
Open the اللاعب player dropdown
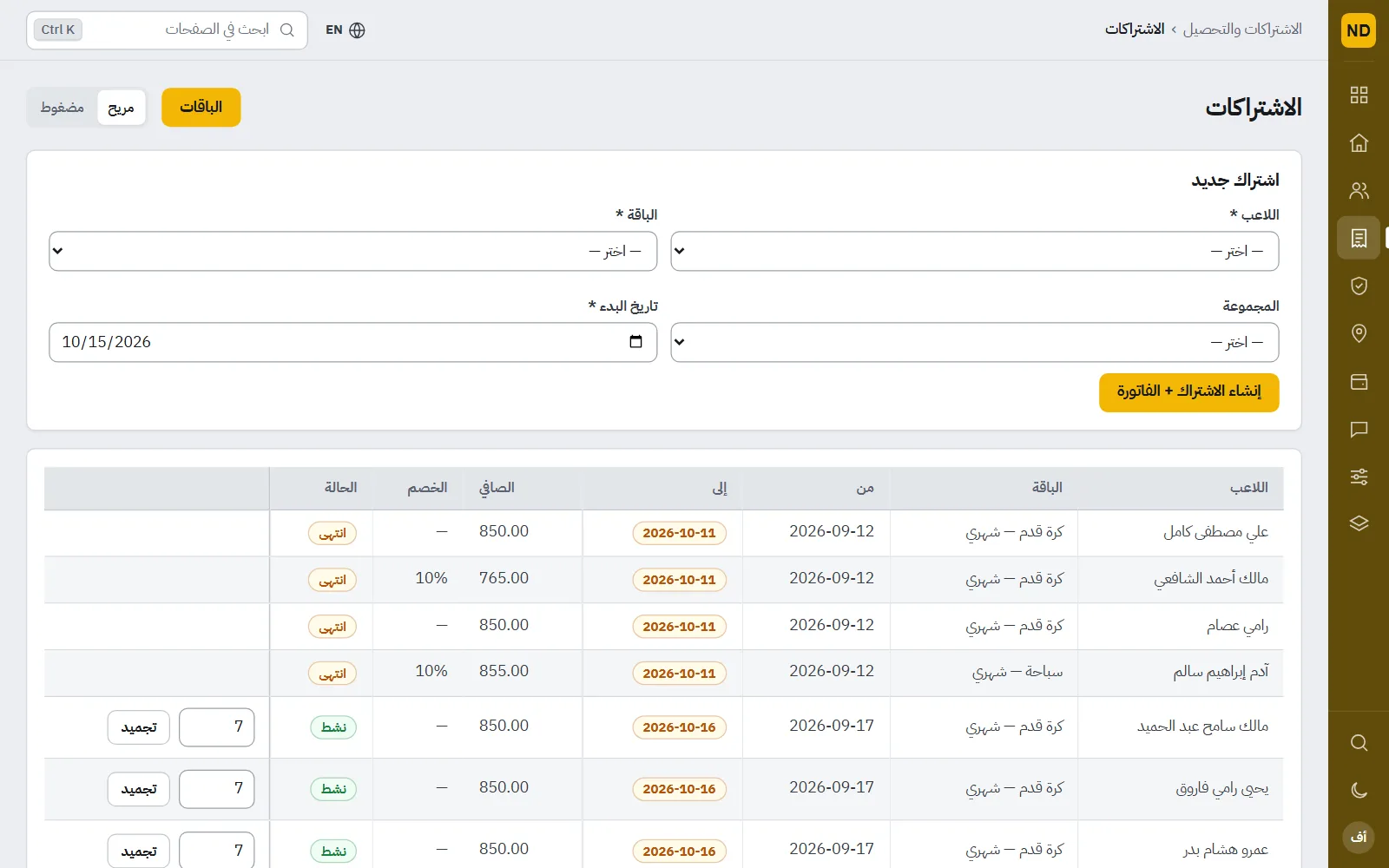[x=974, y=251]
